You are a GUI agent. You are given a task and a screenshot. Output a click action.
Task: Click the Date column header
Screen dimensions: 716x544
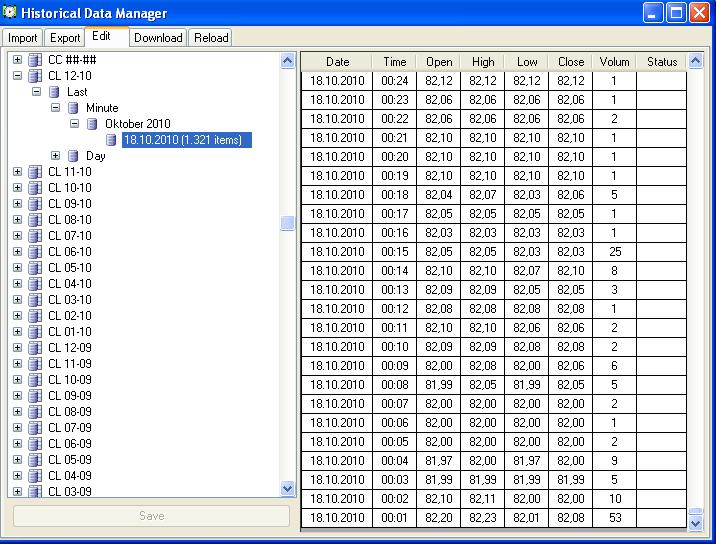(337, 62)
